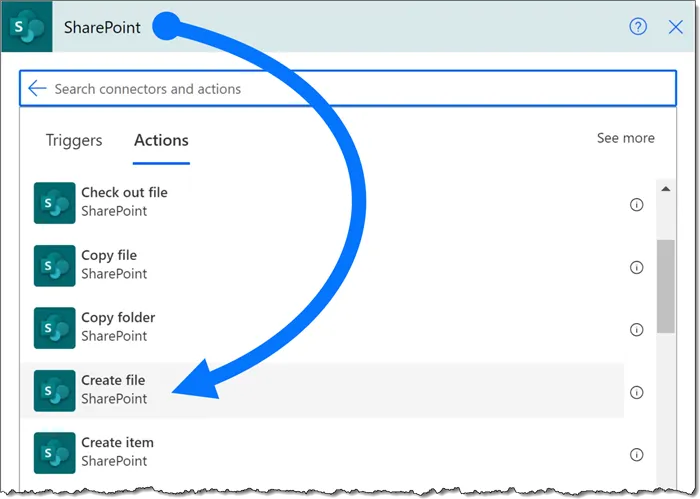Image resolution: width=700 pixels, height=499 pixels.
Task: Pick the Copy folder action
Action: [x=118, y=326]
